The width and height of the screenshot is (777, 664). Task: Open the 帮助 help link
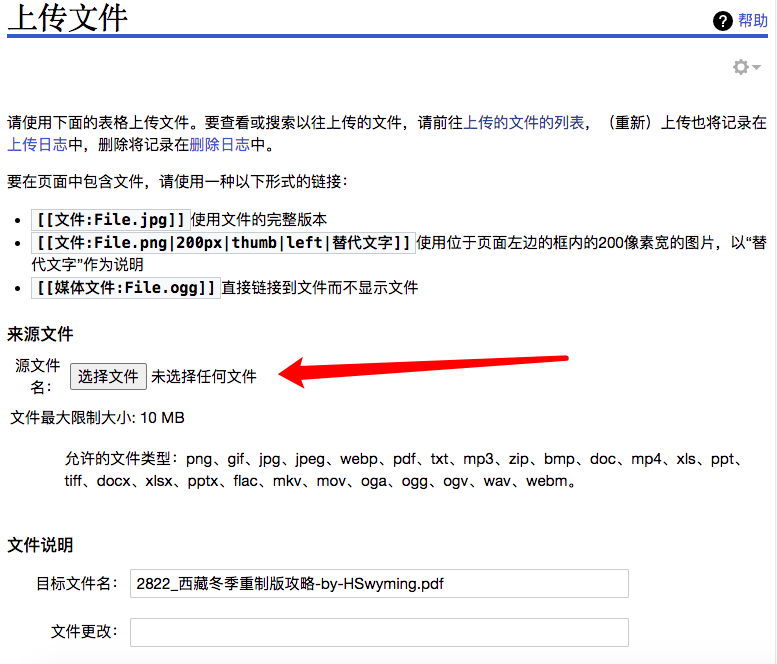click(753, 20)
